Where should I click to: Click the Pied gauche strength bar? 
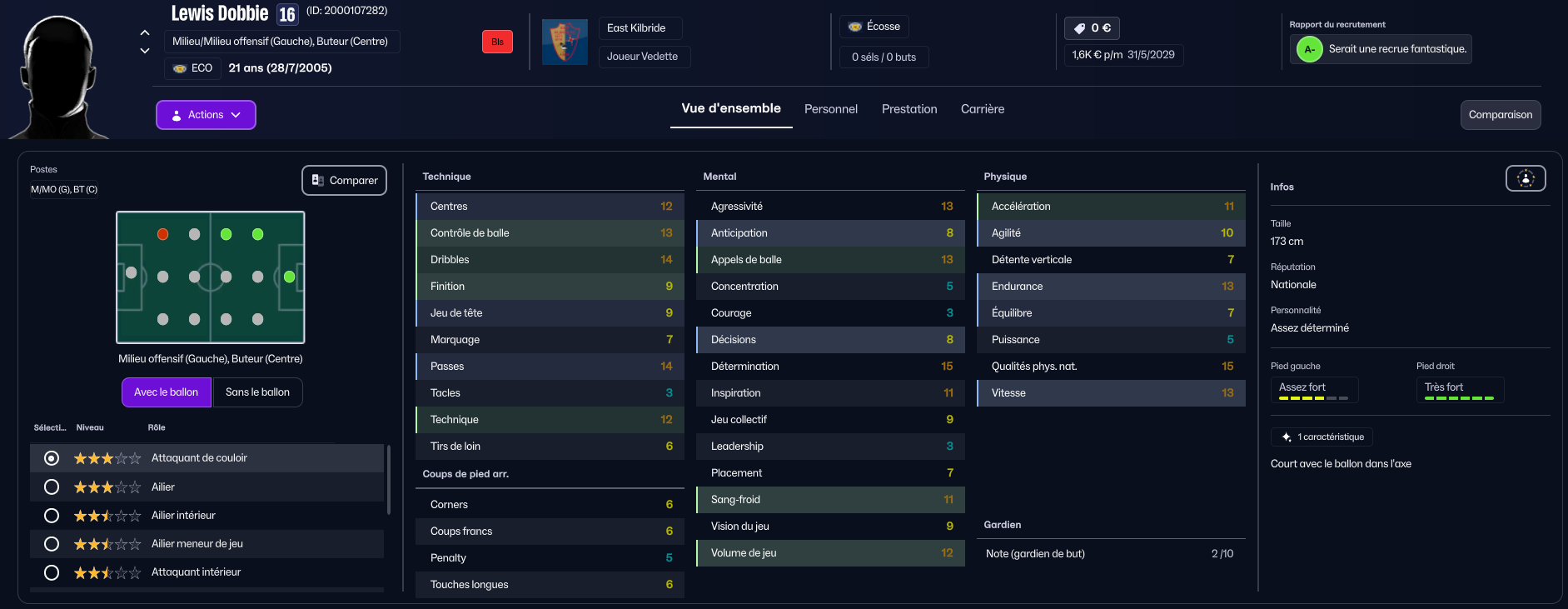[1313, 398]
